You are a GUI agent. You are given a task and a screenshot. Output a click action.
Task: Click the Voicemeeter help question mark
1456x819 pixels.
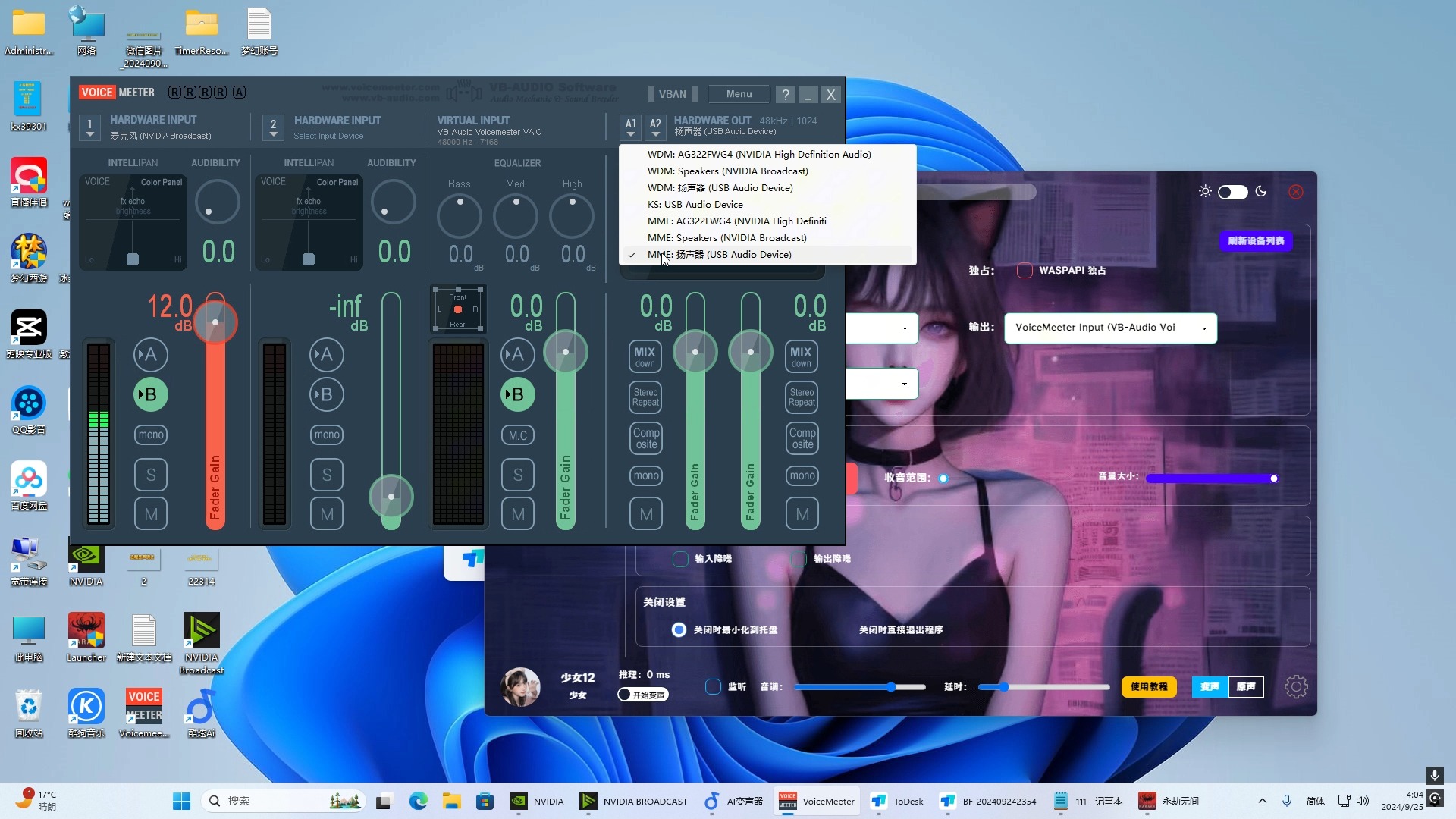click(x=786, y=95)
